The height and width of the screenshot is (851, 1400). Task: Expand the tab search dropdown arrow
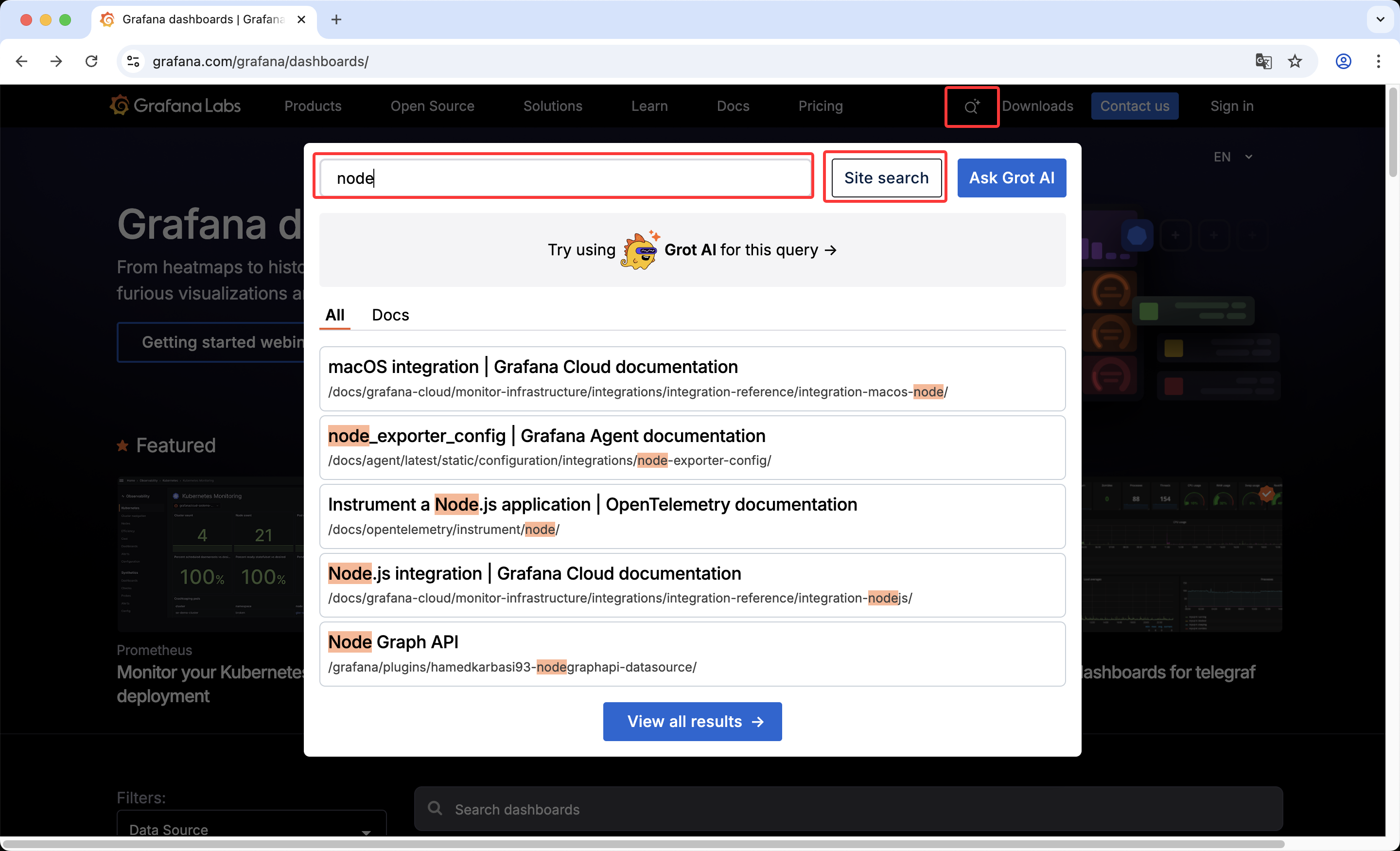click(x=1381, y=20)
